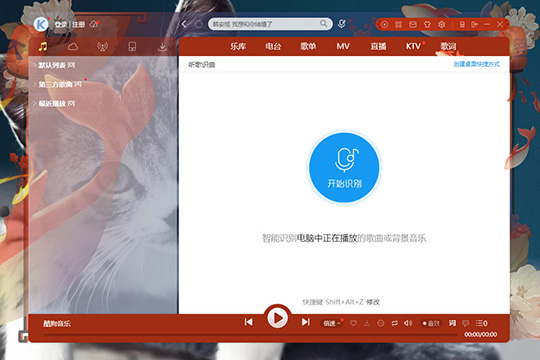
Task: Switch to the 歌词 tab
Action: [x=448, y=46]
